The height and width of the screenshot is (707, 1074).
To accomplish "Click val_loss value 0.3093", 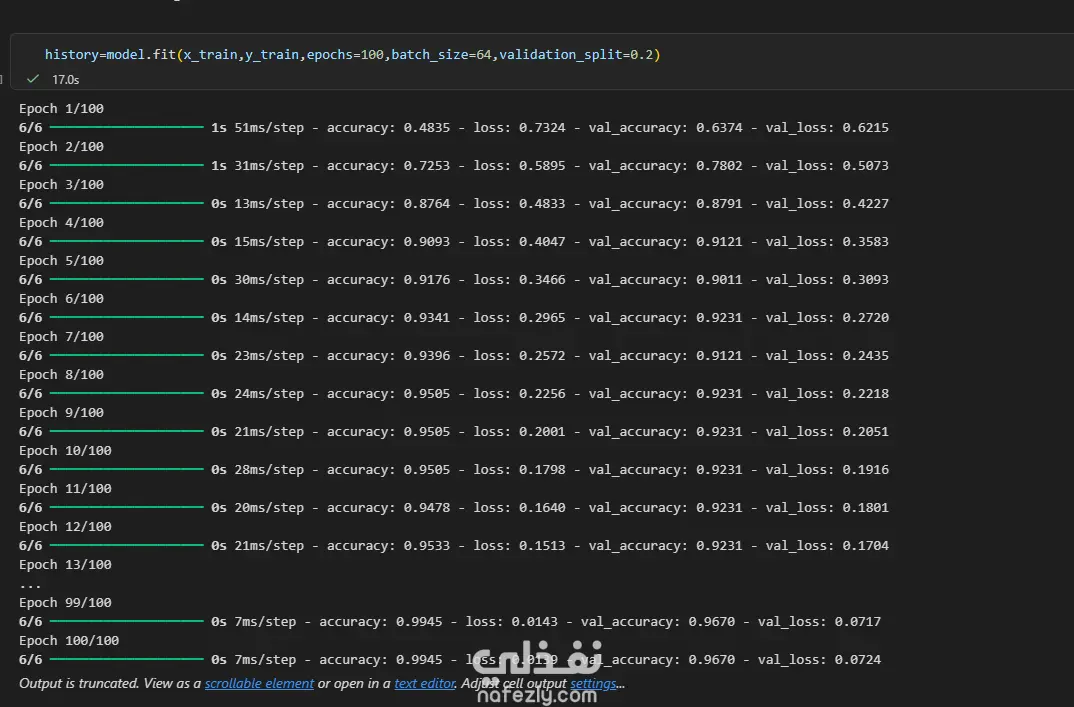I will point(865,280).
